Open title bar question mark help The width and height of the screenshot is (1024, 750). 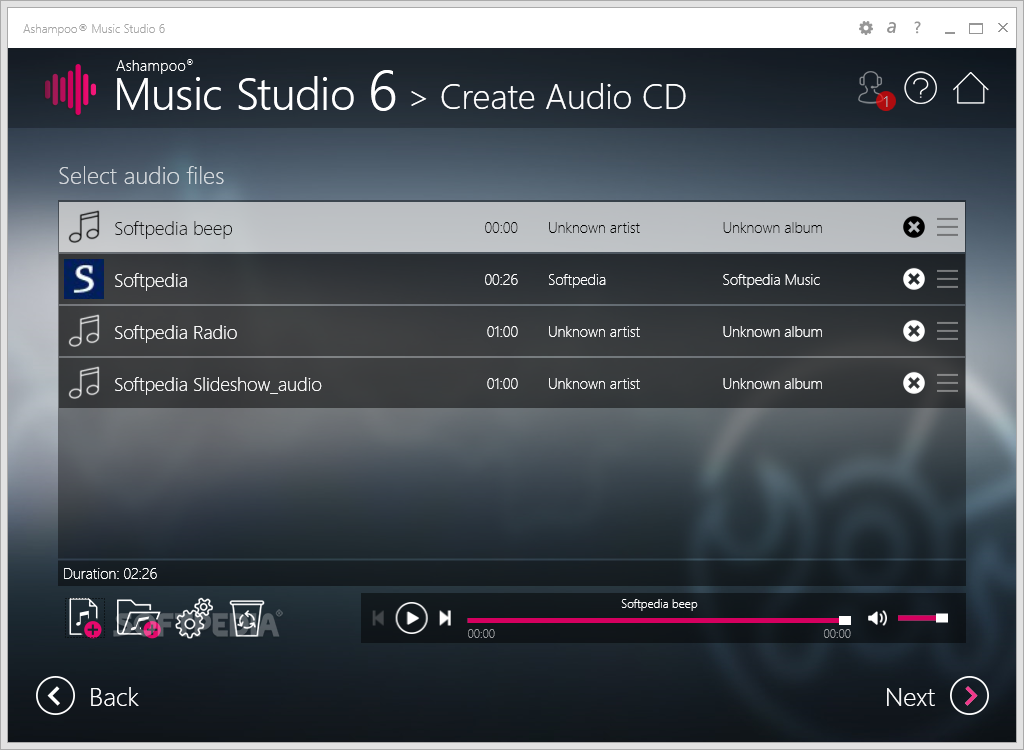pyautogui.click(x=918, y=27)
